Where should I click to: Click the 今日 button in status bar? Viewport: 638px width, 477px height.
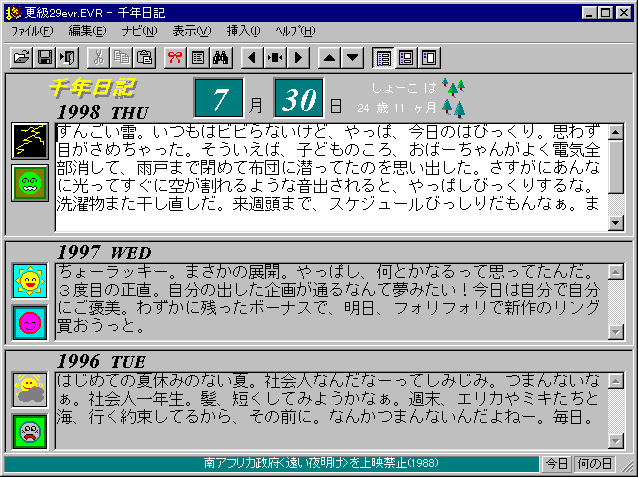[x=557, y=464]
